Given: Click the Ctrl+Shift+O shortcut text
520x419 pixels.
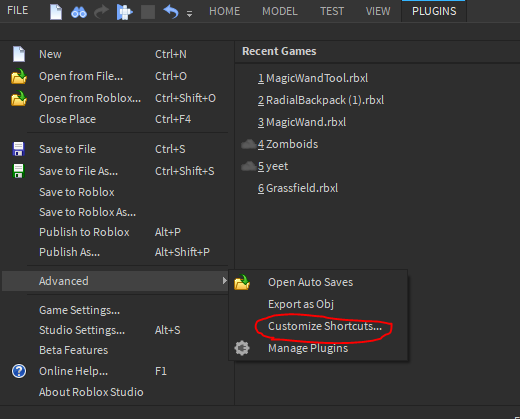Looking at the screenshot, I should tap(185, 98).
